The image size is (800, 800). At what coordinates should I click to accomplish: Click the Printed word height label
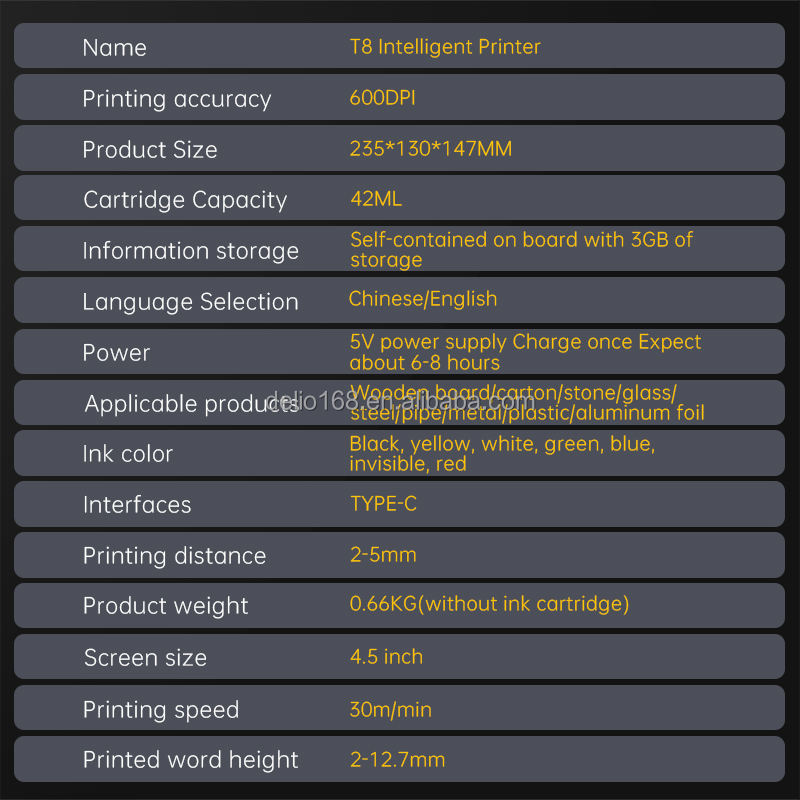[x=190, y=760]
